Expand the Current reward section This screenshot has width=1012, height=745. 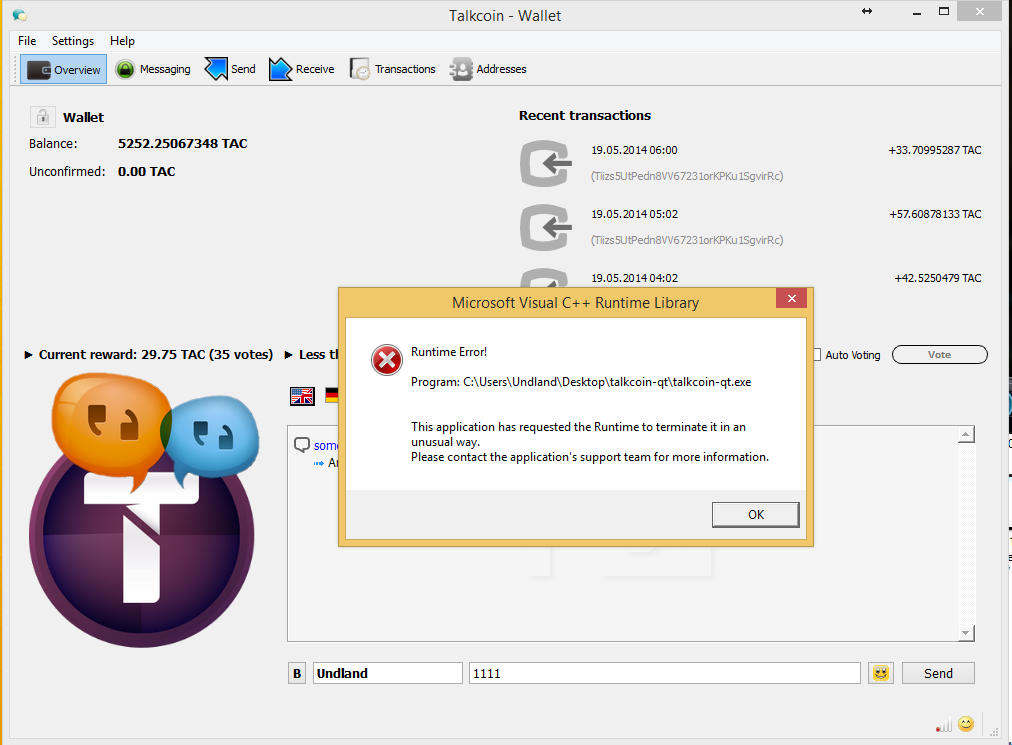click(x=28, y=354)
